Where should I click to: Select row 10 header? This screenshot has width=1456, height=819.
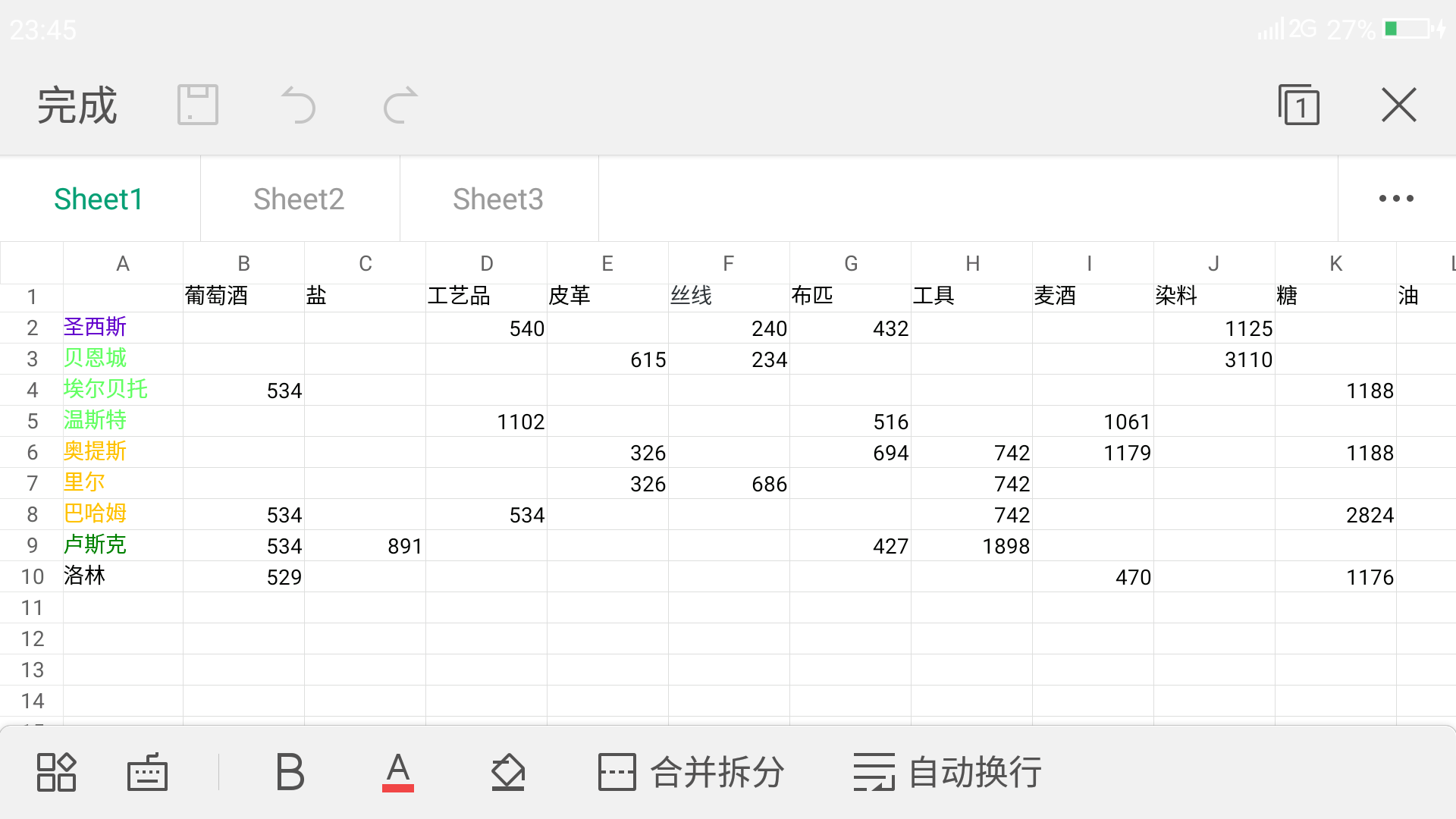(x=32, y=576)
